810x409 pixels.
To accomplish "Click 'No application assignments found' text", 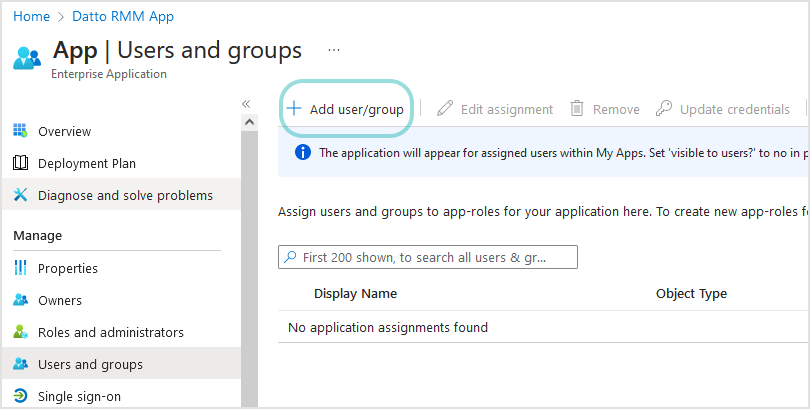I will [388, 327].
